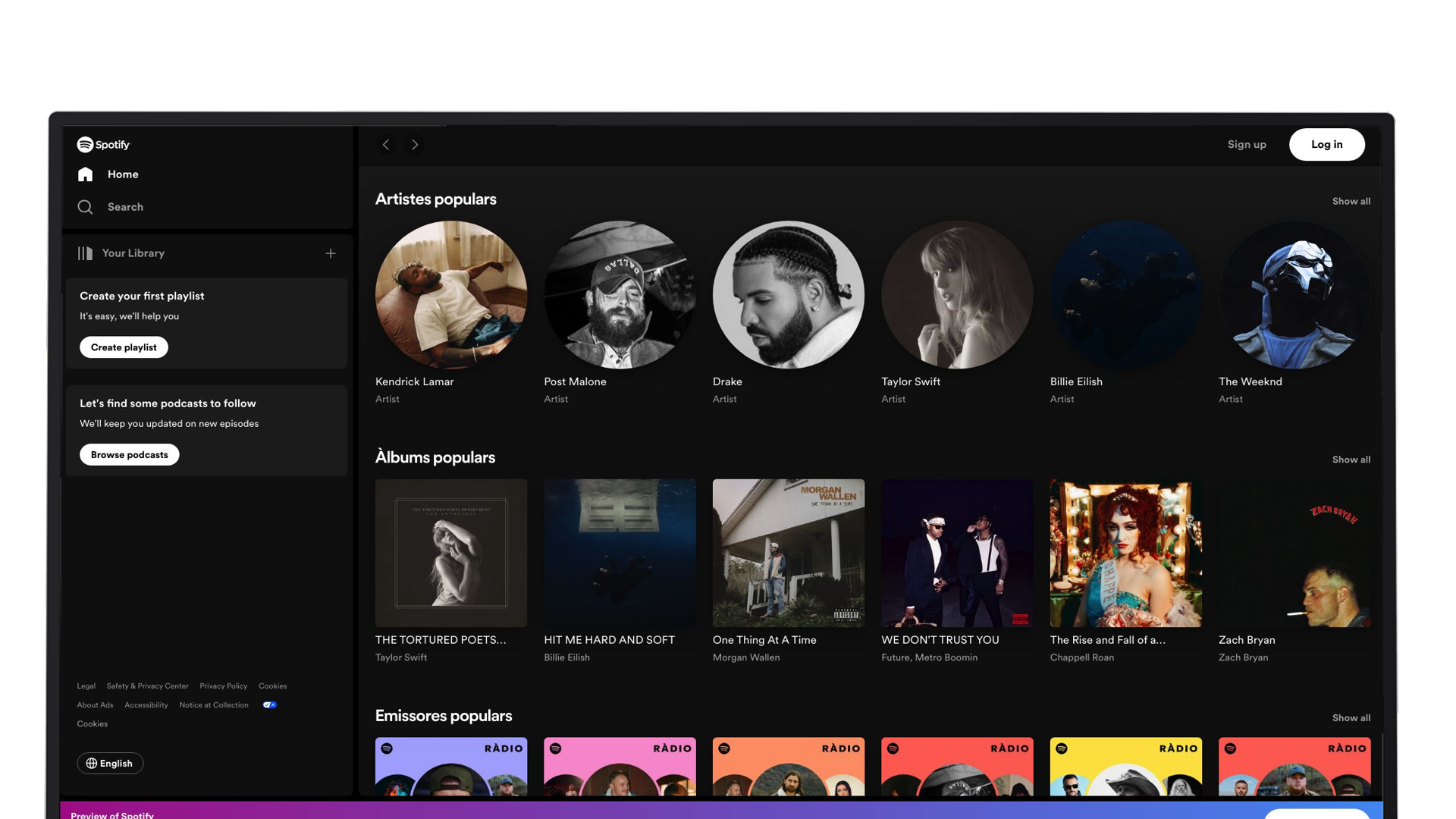Click the Emissores populars heading
The width and height of the screenshot is (1456, 819).
pyautogui.click(x=444, y=716)
